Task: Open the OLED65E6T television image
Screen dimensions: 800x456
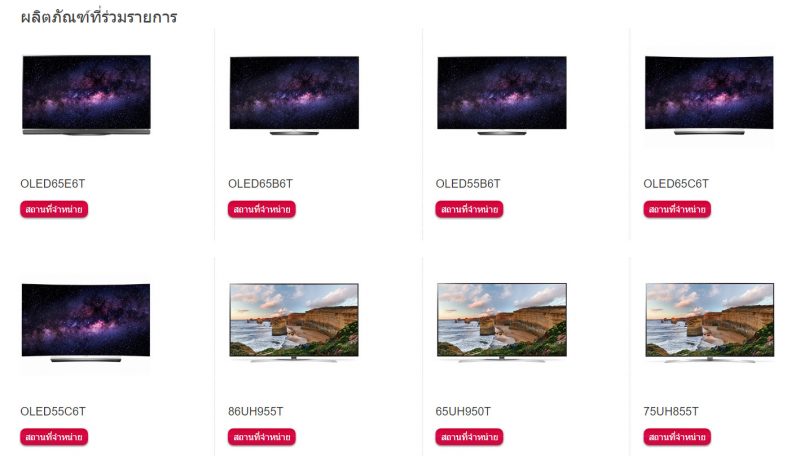Action: pyautogui.click(x=86, y=95)
